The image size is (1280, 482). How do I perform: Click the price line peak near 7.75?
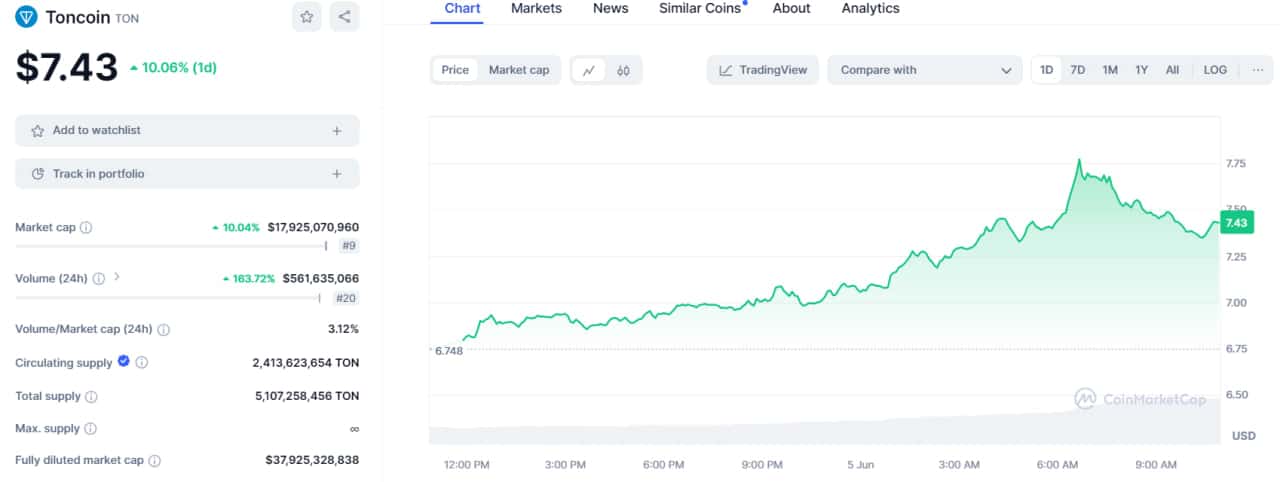pyautogui.click(x=1078, y=160)
